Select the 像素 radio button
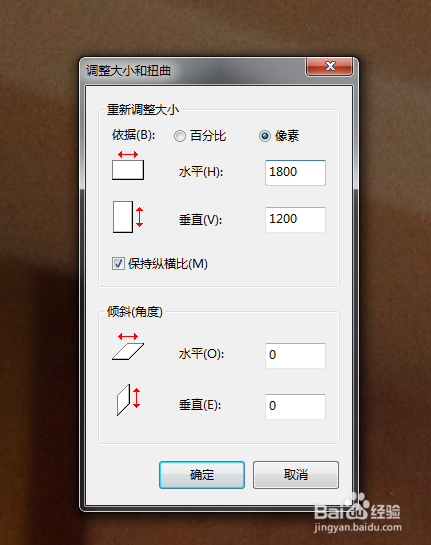431x545 pixels. [265, 136]
